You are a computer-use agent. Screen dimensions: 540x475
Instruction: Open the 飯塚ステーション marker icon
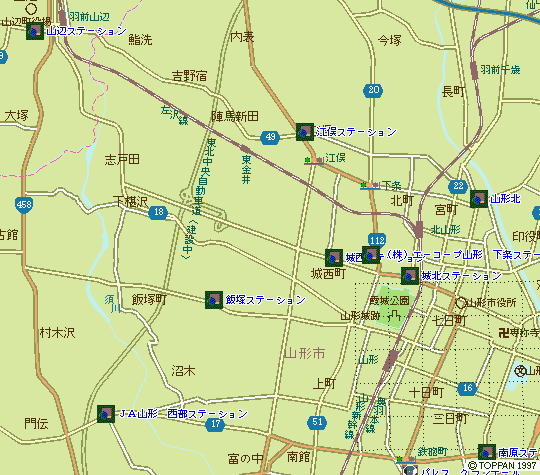pos(214,300)
